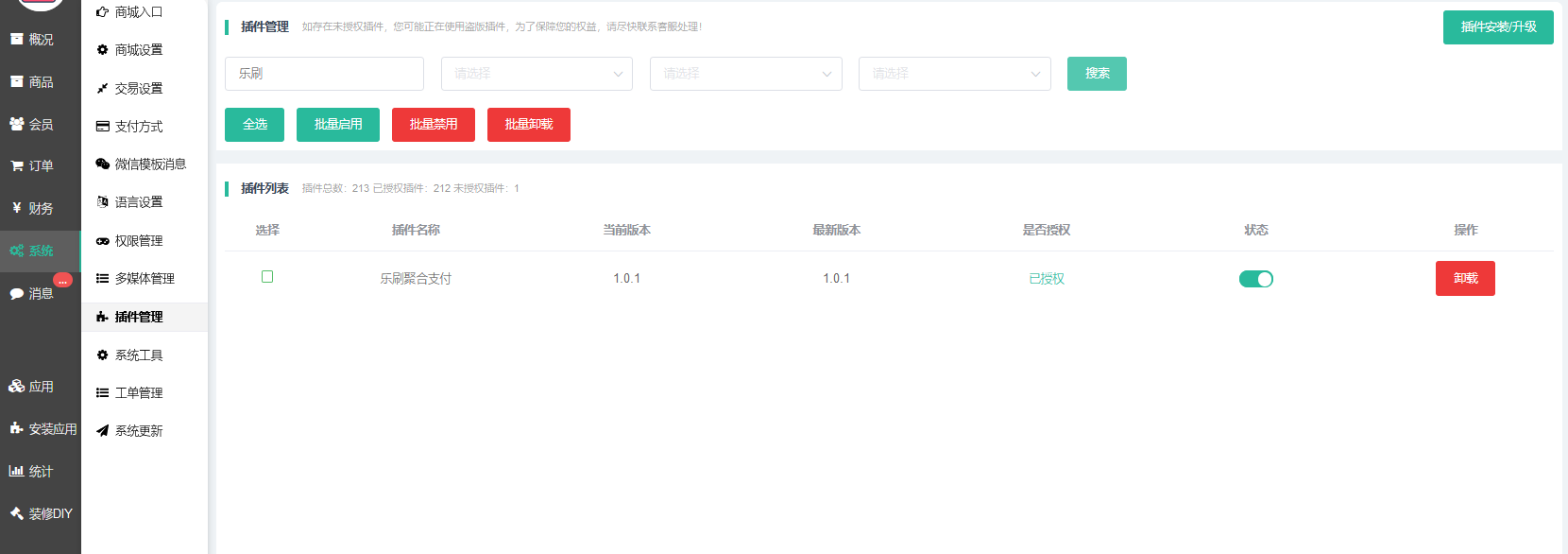Click the 商城入口 pointing hand icon

[102, 12]
